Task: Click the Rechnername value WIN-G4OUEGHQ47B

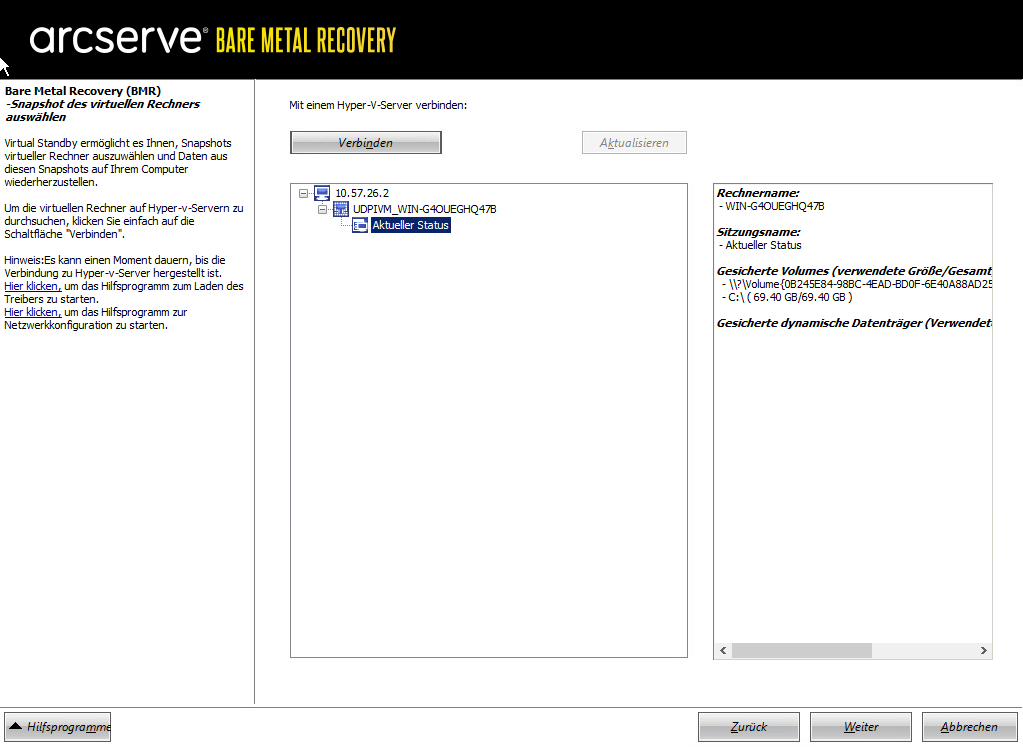Action: pyautogui.click(x=774, y=206)
